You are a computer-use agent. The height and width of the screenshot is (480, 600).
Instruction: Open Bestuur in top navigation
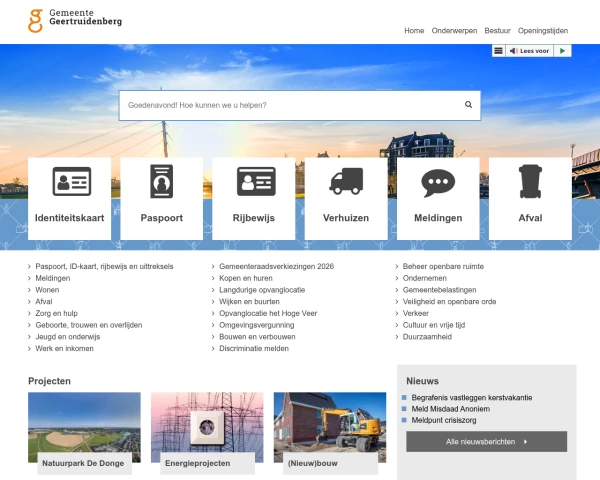pos(497,31)
